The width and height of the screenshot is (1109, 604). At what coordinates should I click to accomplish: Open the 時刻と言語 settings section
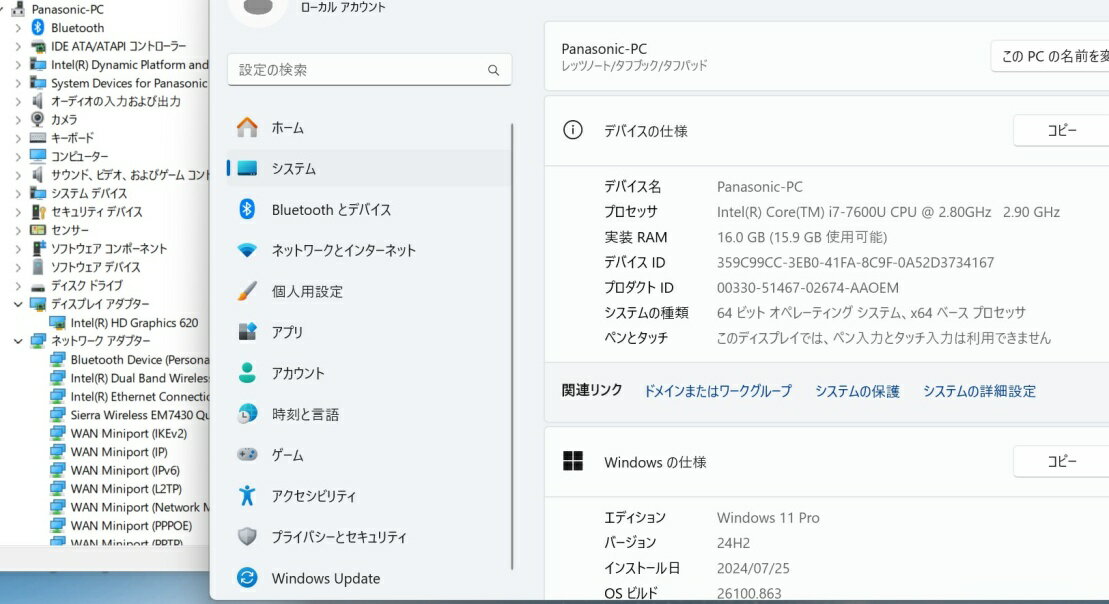tap(305, 414)
